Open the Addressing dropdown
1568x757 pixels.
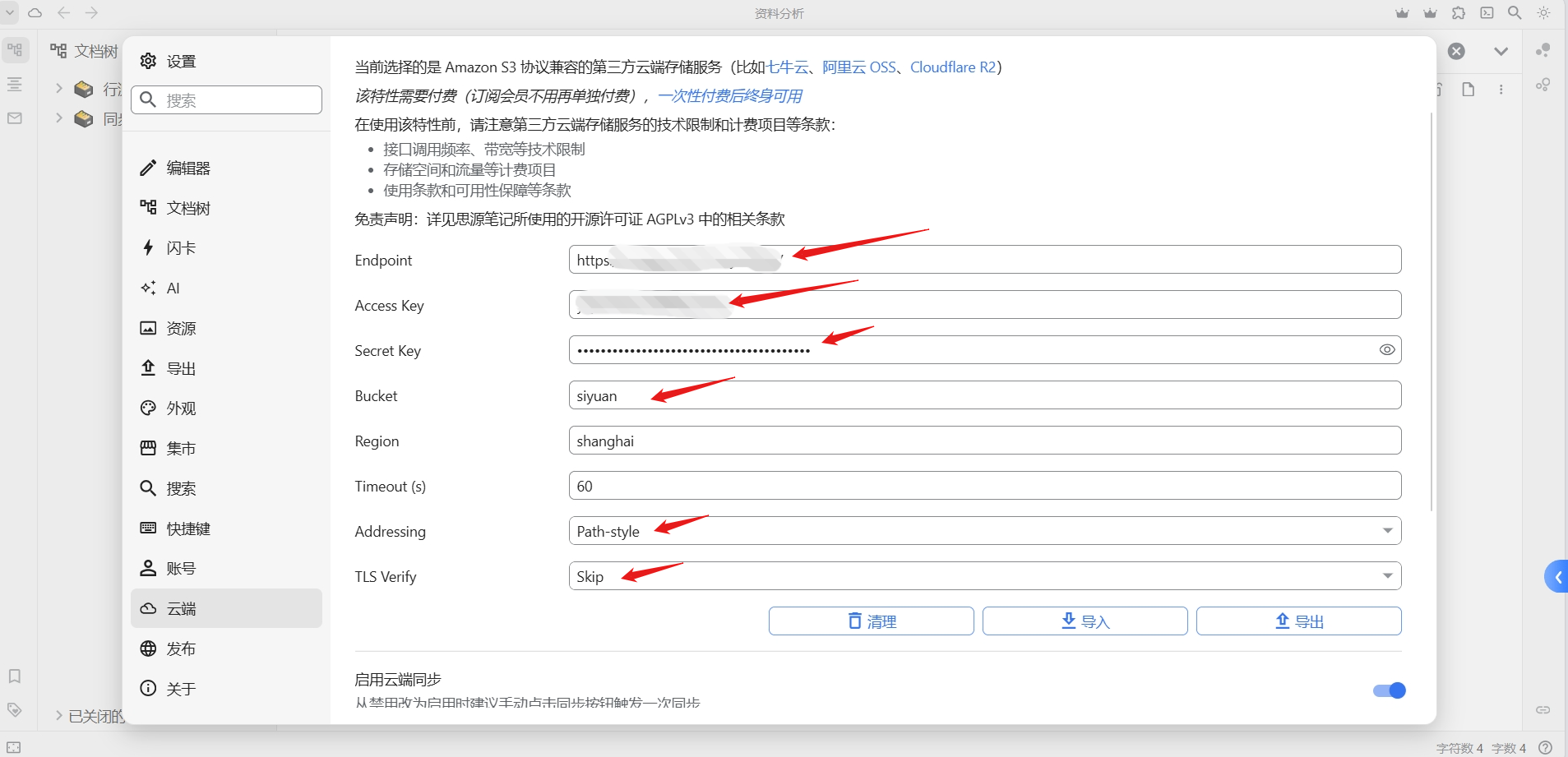(985, 531)
